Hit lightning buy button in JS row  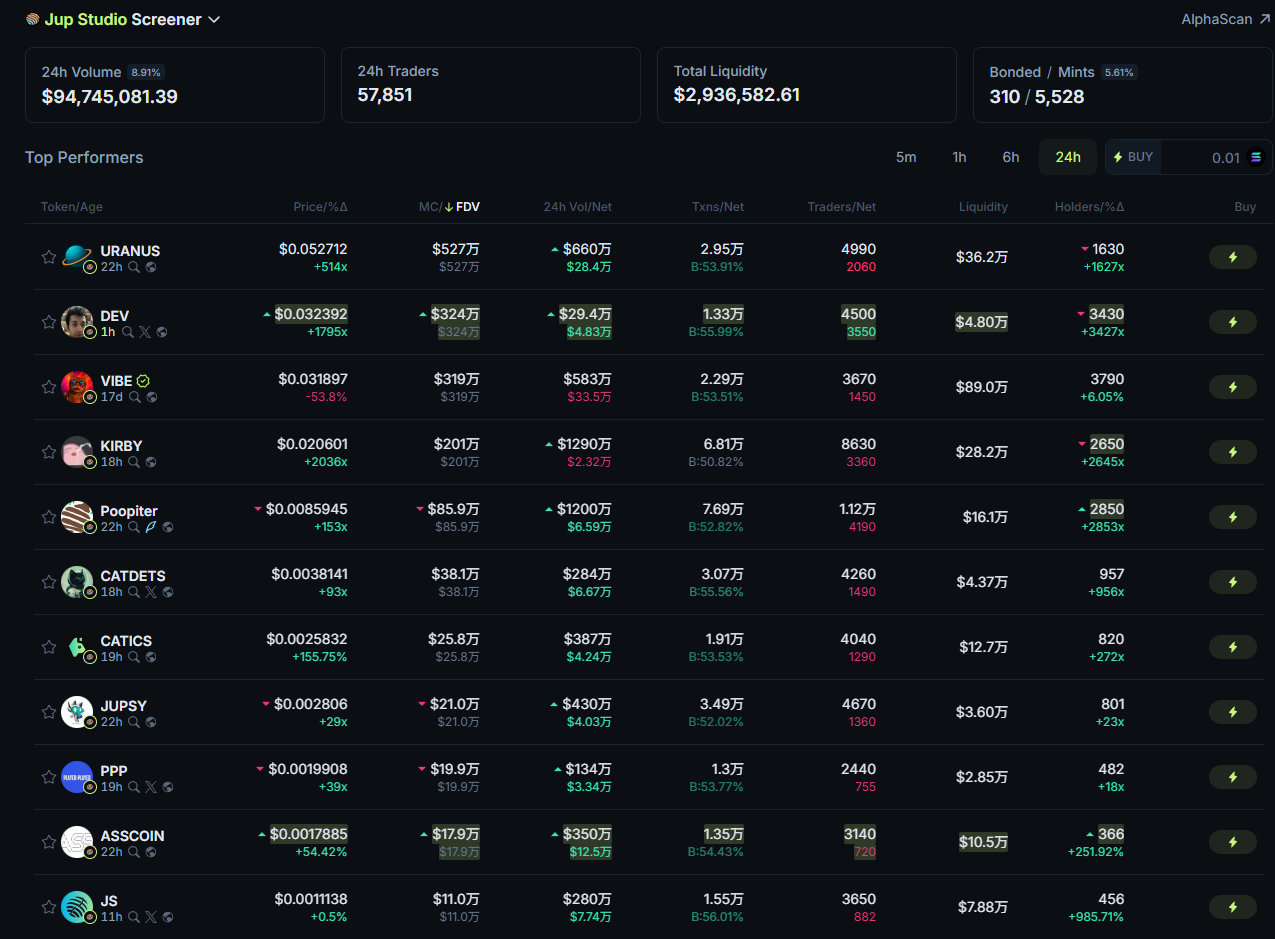pos(1232,907)
